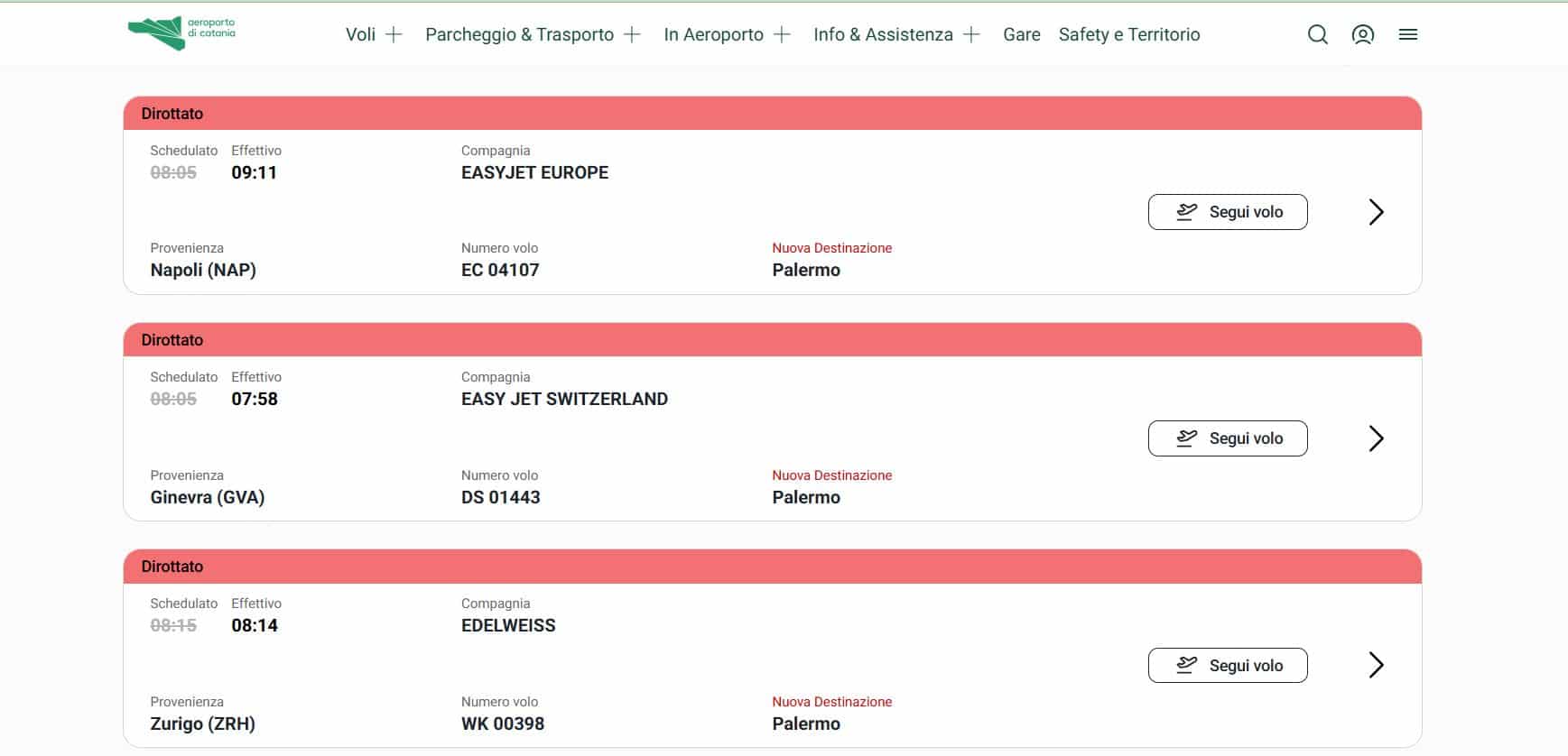Click the plane icon in the EasyJet Europe Segui volo button
The image size is (1568, 756).
(x=1186, y=212)
